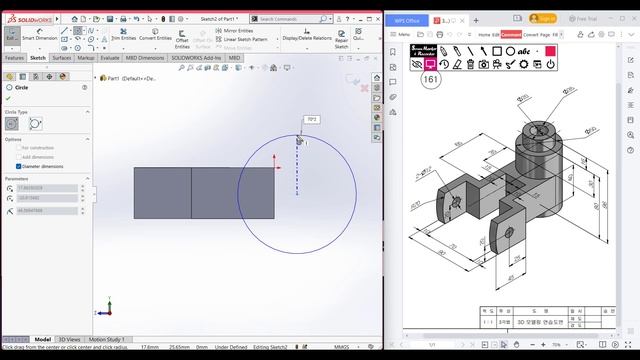Screen dimensions: 640x360
Task: Select the abc text tool in Screen Marker
Action: pyautogui.click(x=524, y=51)
